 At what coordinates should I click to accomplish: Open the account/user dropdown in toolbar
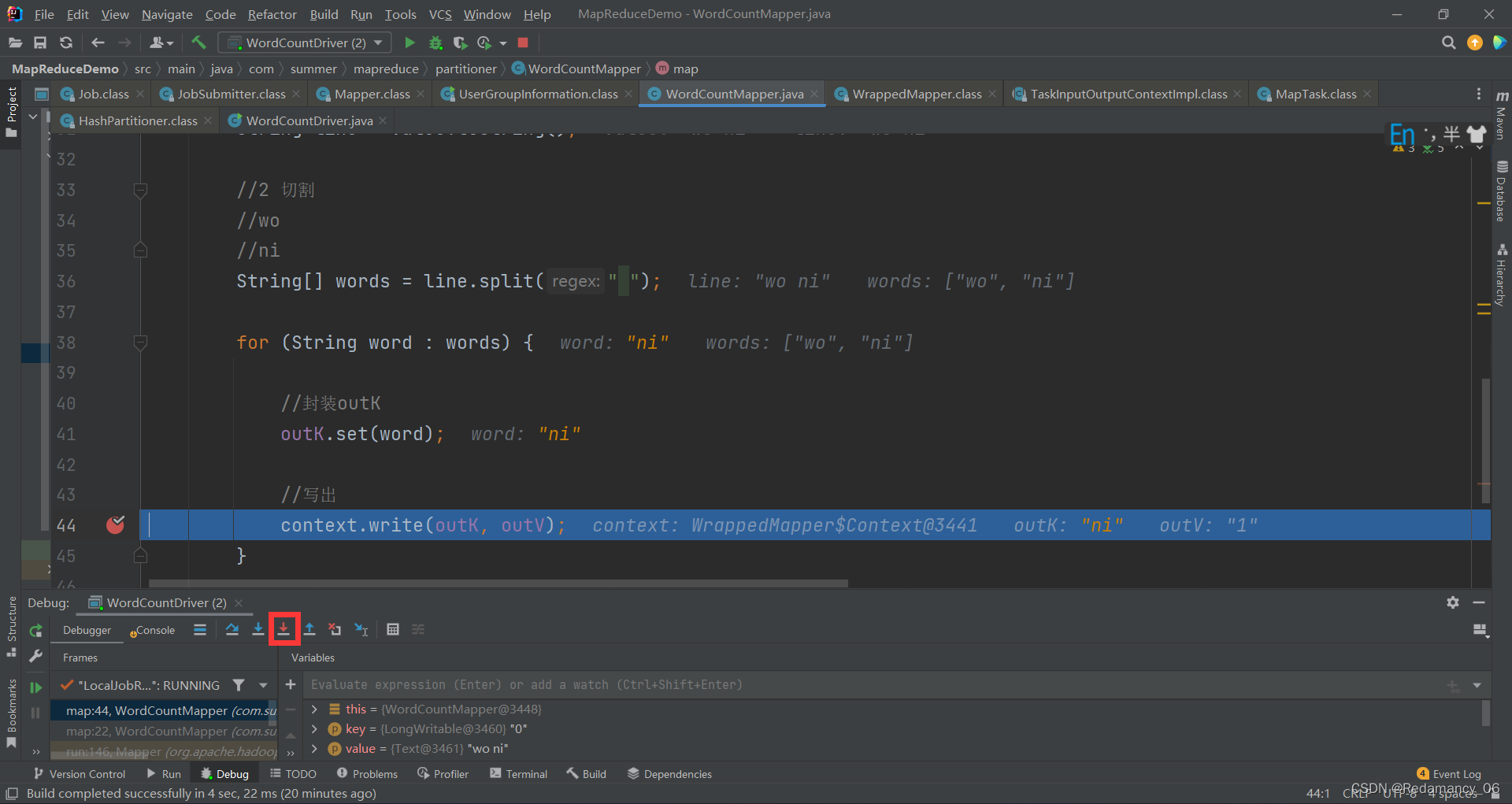click(x=161, y=43)
